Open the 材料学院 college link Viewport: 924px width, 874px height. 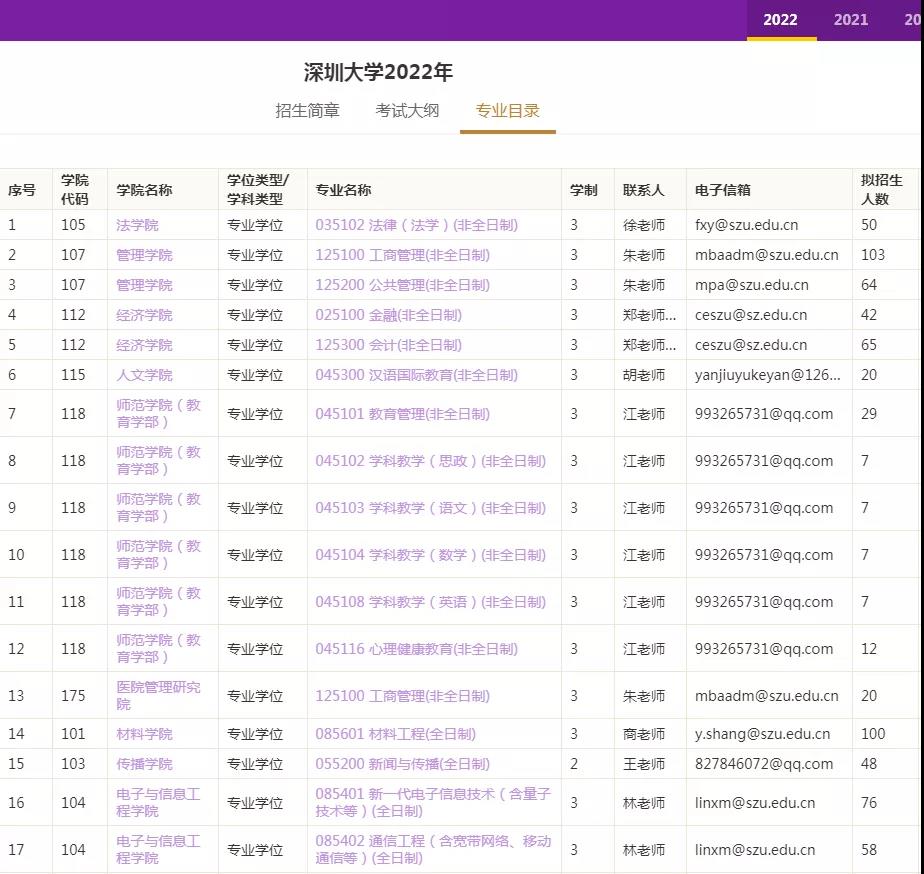pos(144,734)
